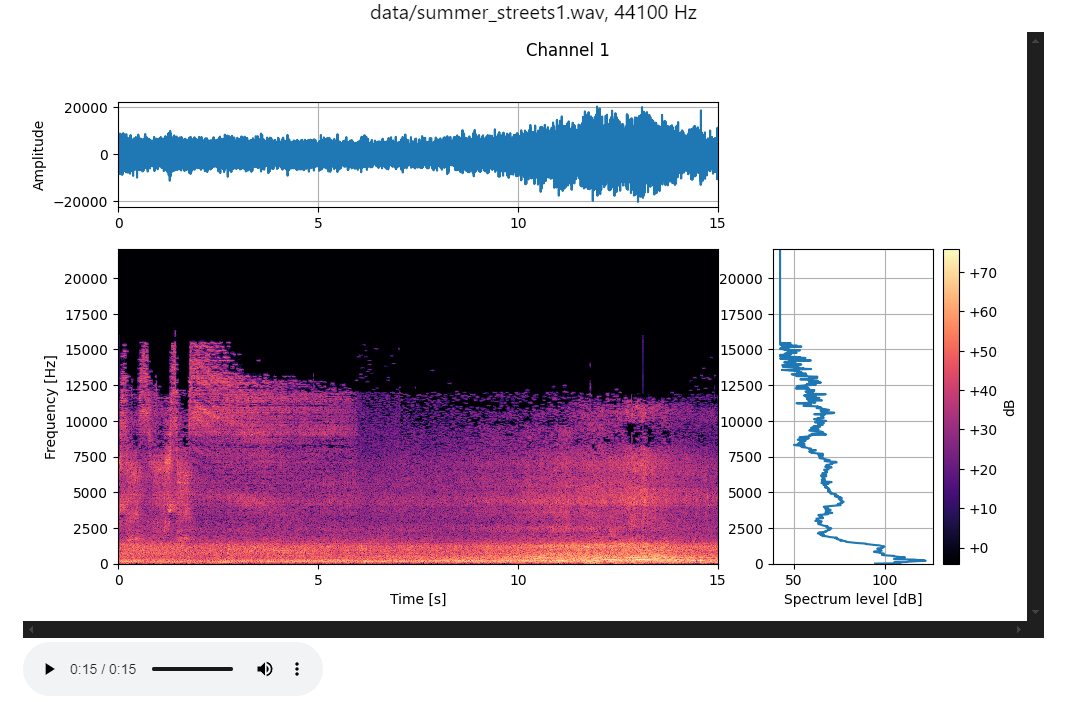Screen dimensions: 1065x702
Task: Click the play triangle for summer_streets1.wav
Action: [x=49, y=669]
